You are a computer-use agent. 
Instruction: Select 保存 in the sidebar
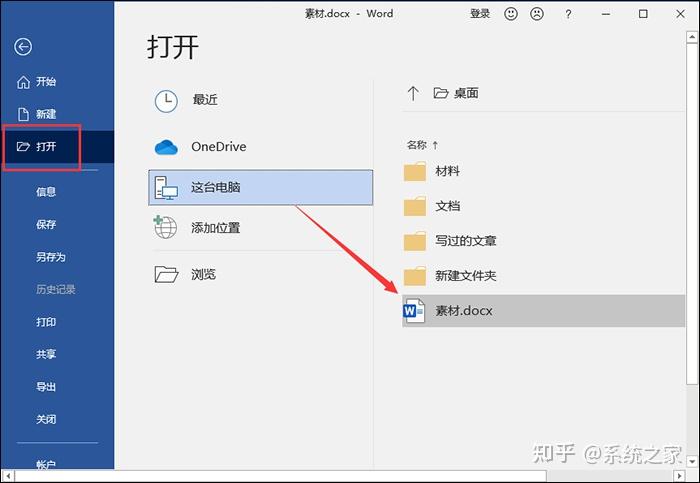coord(46,225)
